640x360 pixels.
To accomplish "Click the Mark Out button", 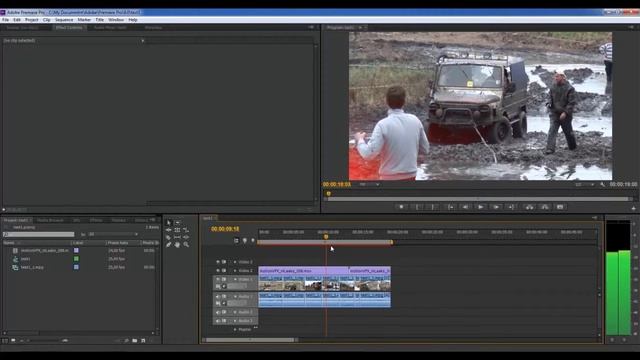I will (x=433, y=207).
